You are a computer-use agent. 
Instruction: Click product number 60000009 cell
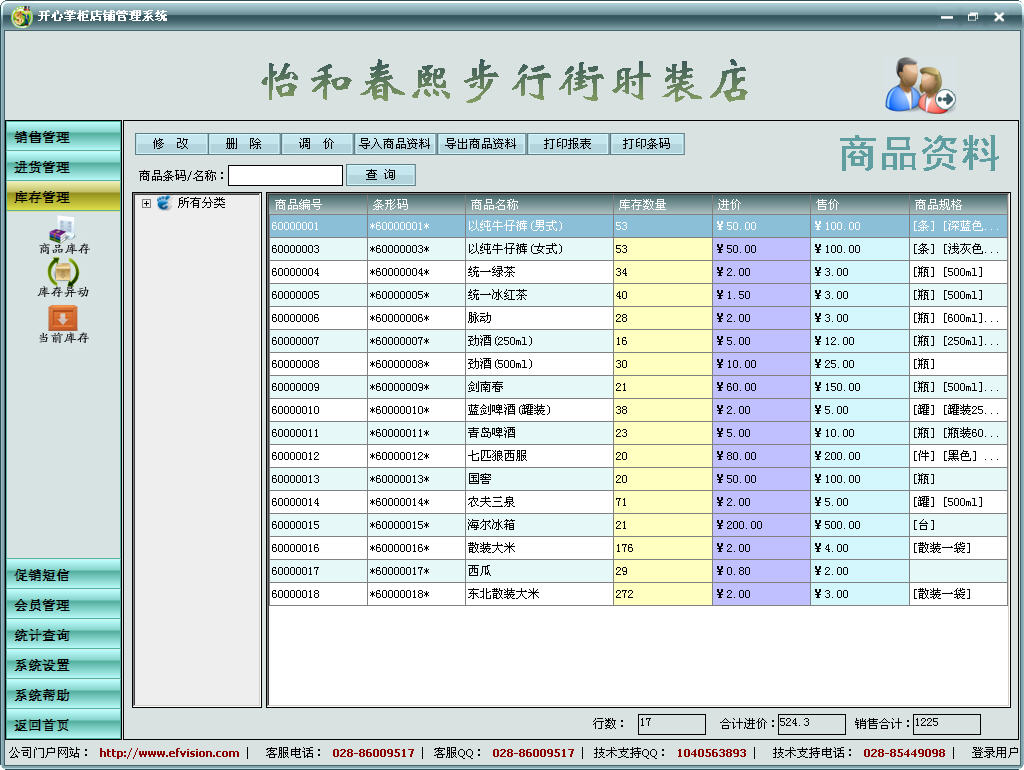[x=318, y=387]
